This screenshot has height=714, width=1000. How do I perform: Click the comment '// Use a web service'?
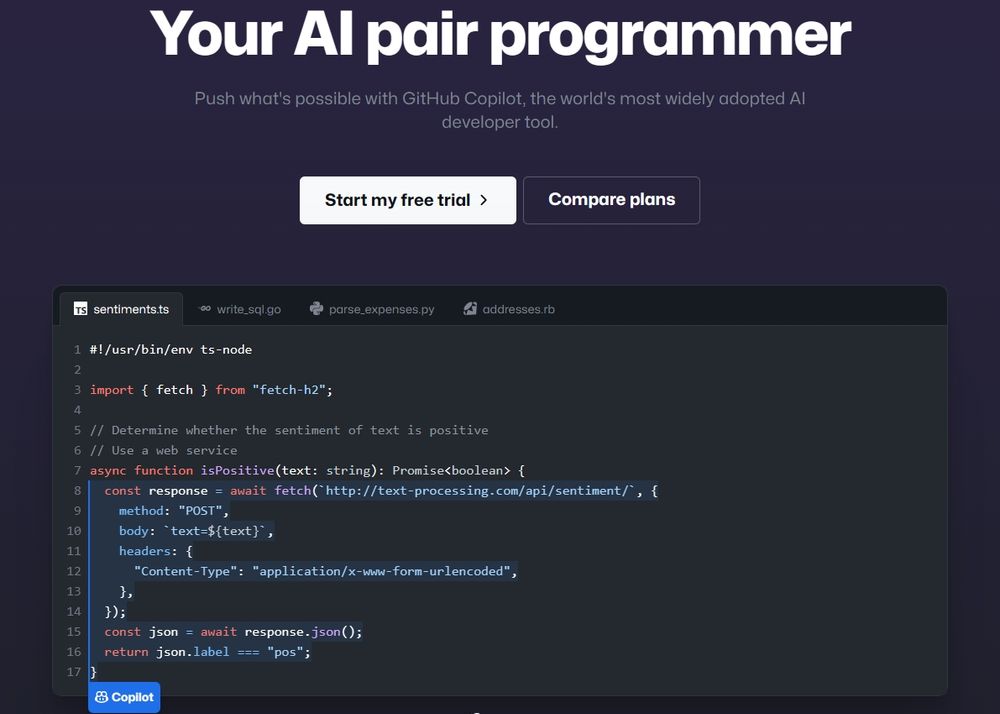[163, 450]
